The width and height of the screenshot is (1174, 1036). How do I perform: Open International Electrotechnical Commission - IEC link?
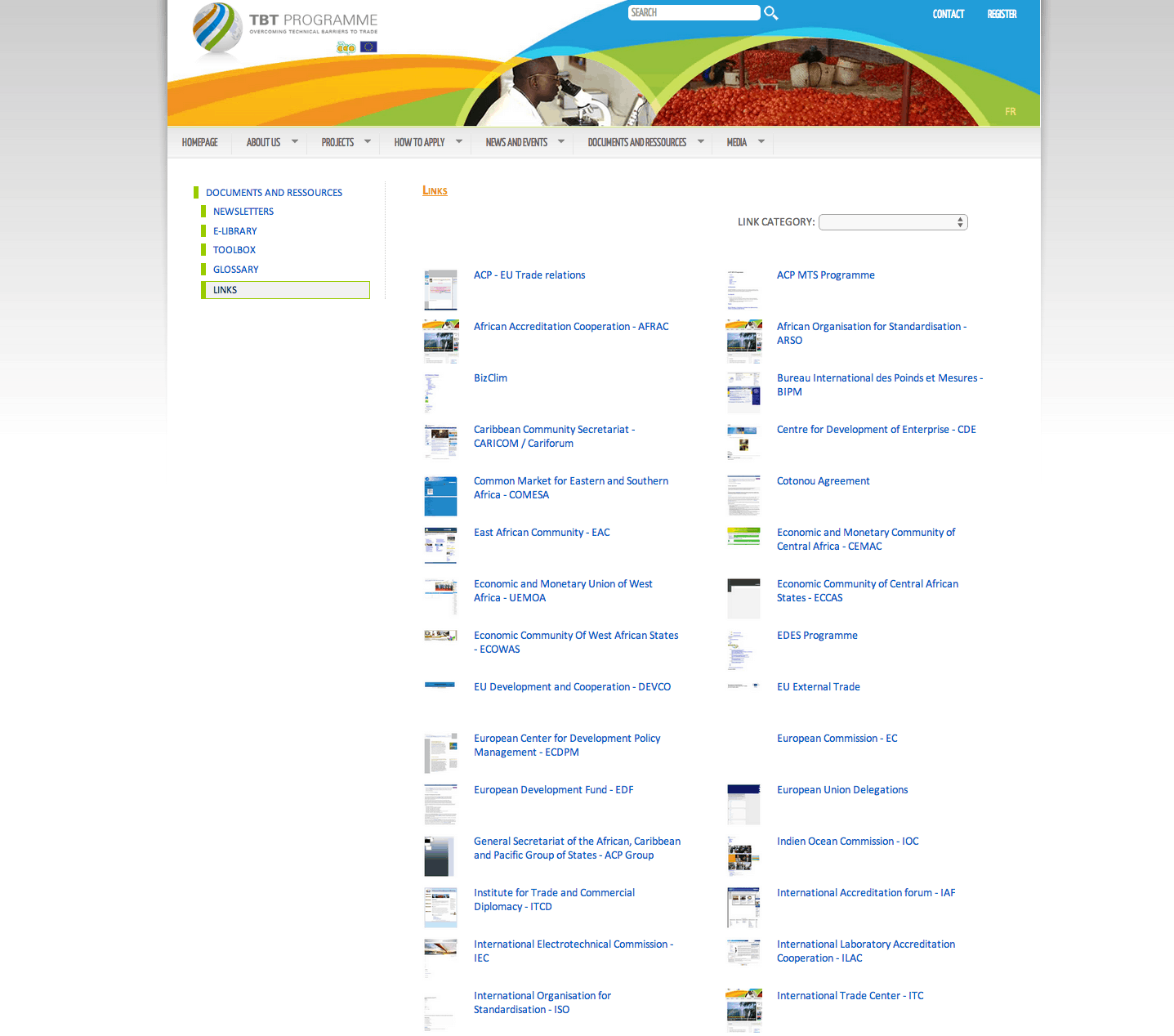point(574,951)
